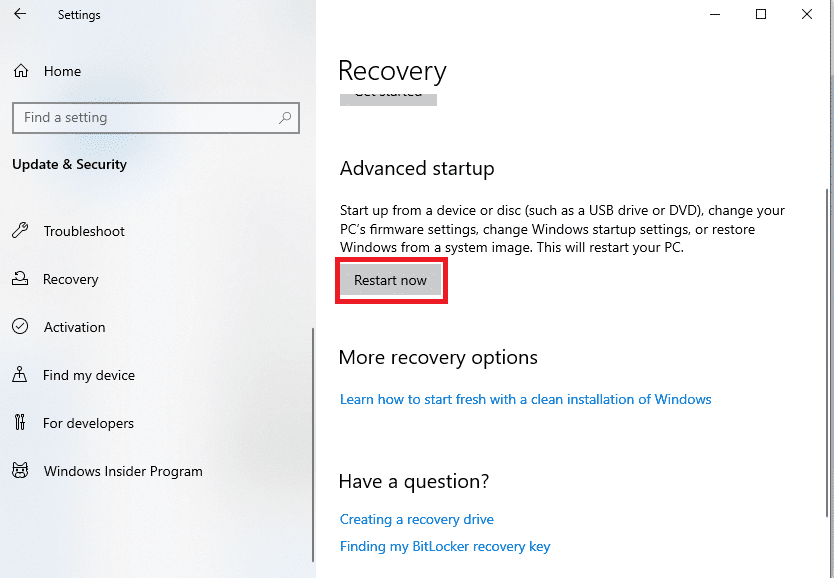Click the search magnifier icon

pos(285,118)
